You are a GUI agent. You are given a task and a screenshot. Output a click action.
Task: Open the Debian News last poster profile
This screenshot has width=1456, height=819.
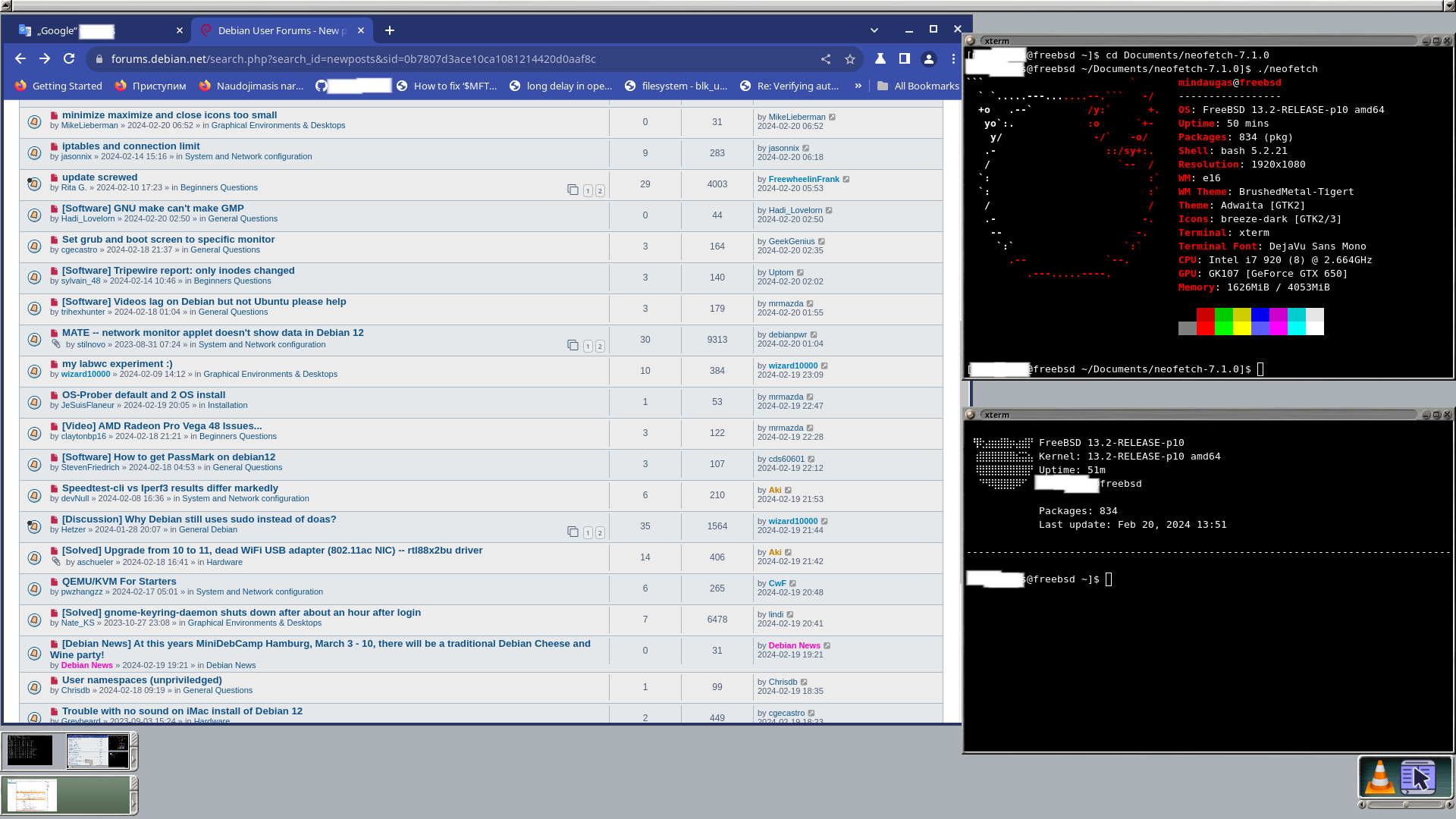point(794,646)
